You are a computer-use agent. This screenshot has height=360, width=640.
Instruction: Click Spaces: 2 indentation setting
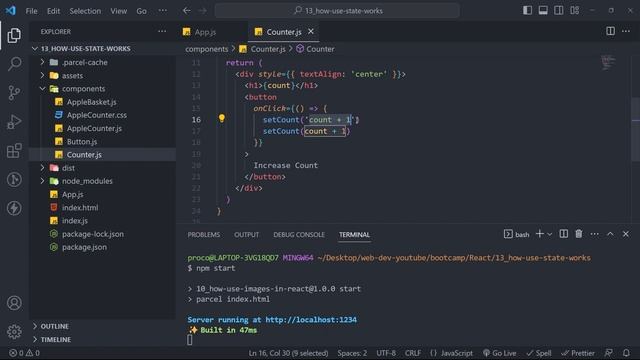352,353
